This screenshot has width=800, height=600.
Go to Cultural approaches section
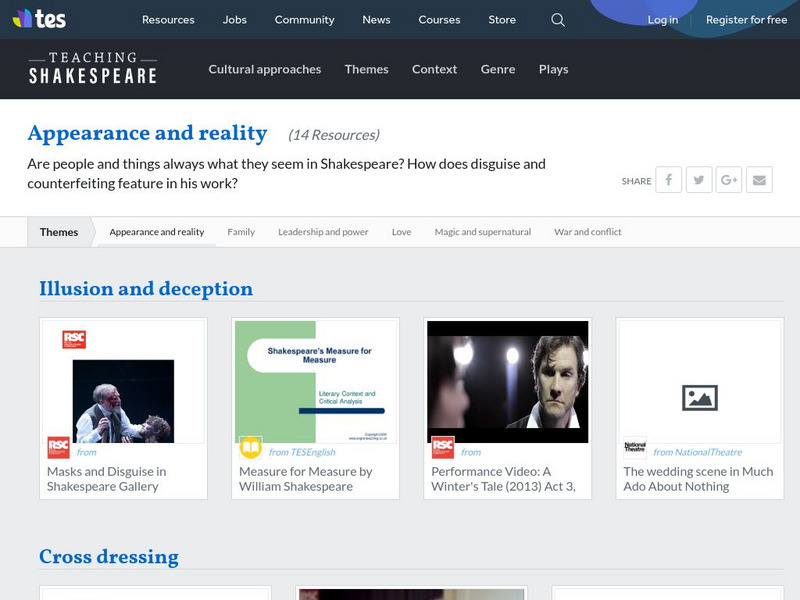264,69
